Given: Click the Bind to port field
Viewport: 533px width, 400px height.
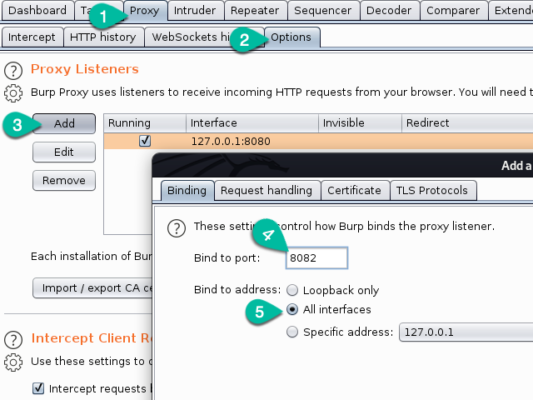Looking at the screenshot, I should (316, 258).
